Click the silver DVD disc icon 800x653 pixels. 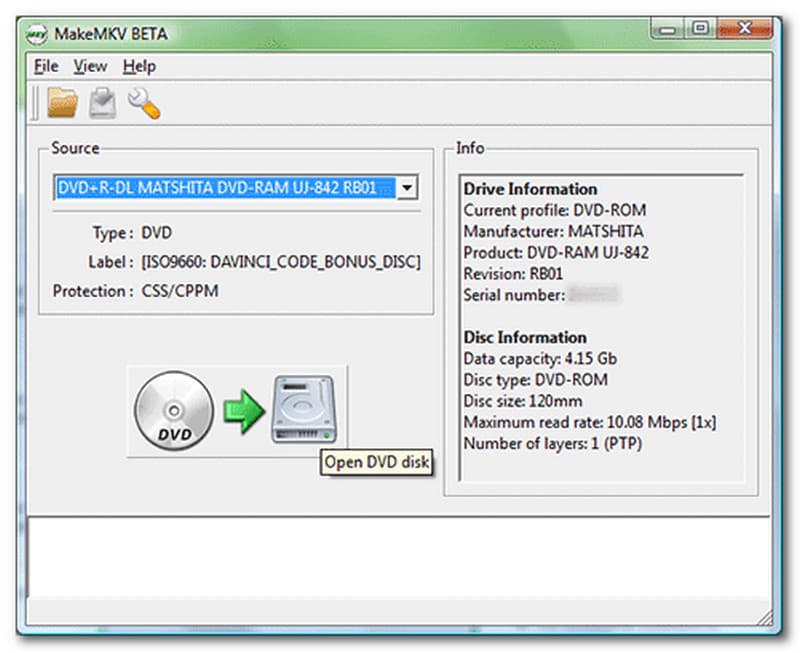[173, 409]
